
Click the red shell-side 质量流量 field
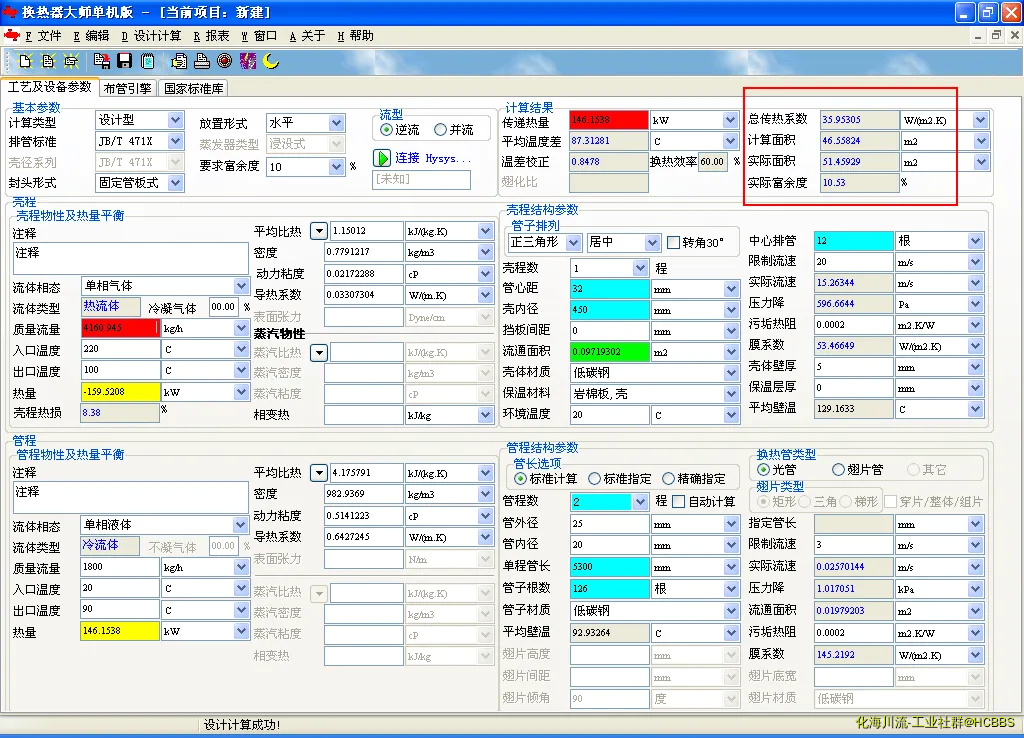(x=120, y=328)
